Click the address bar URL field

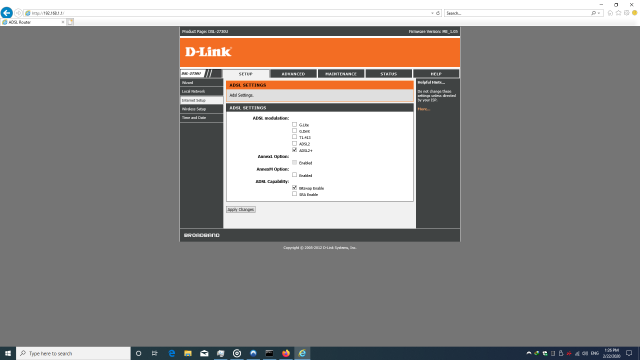229,13
